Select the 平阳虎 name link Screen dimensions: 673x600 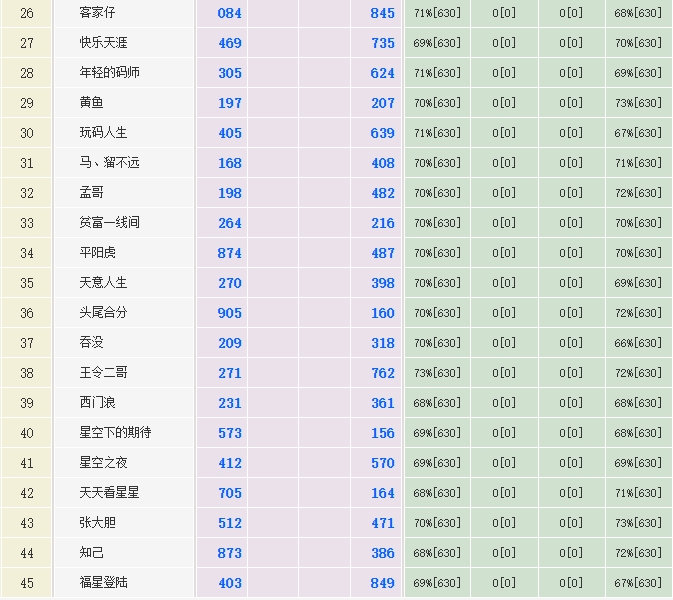pos(98,253)
